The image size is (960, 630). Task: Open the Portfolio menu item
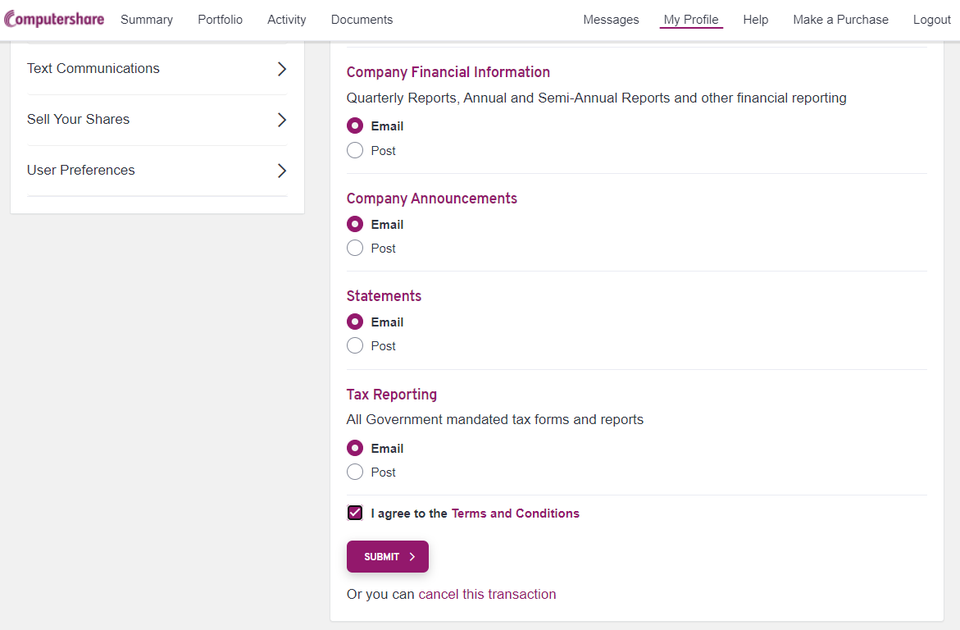point(220,20)
